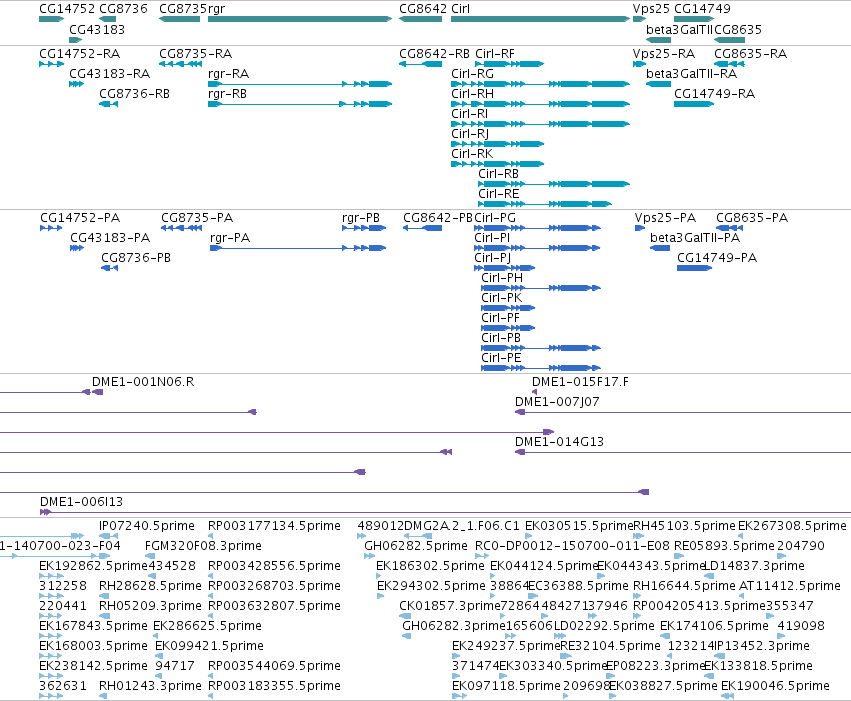Select the CG8642-PB protein label
Image resolution: width=851 pixels, height=701 pixels.
click(x=438, y=218)
